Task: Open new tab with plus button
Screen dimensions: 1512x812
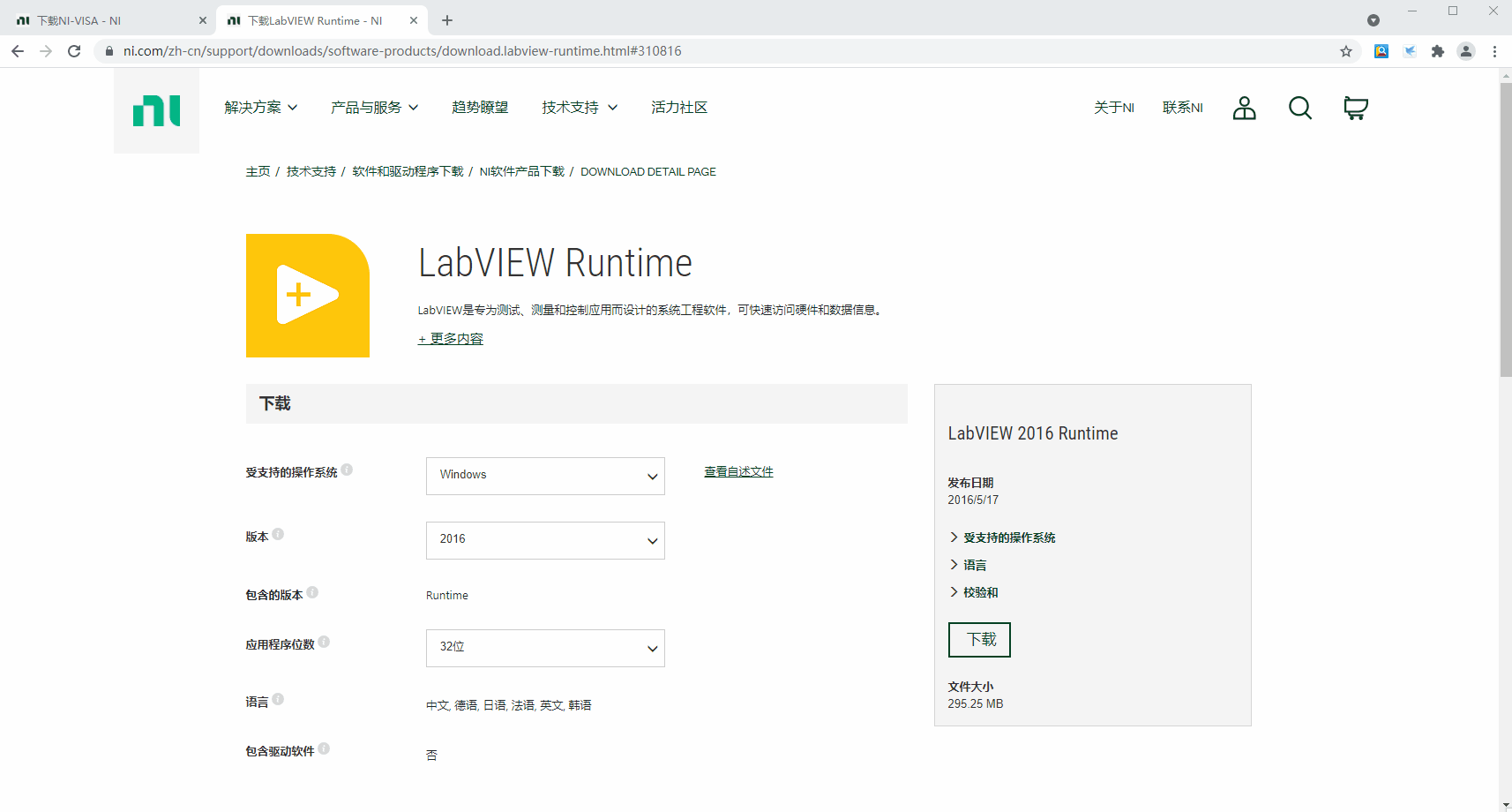Action: pyautogui.click(x=447, y=20)
